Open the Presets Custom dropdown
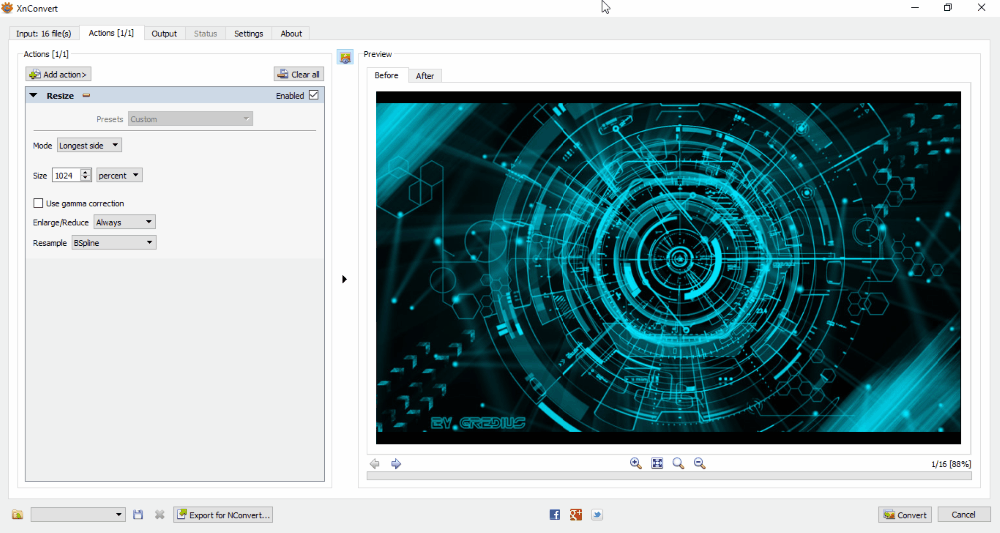This screenshot has height=533, width=1000. (x=190, y=119)
